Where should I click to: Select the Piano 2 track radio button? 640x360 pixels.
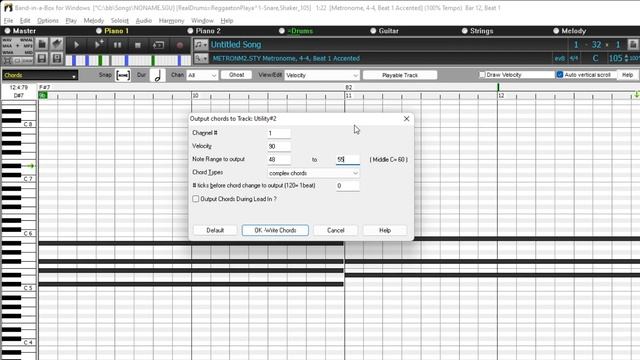(x=190, y=31)
